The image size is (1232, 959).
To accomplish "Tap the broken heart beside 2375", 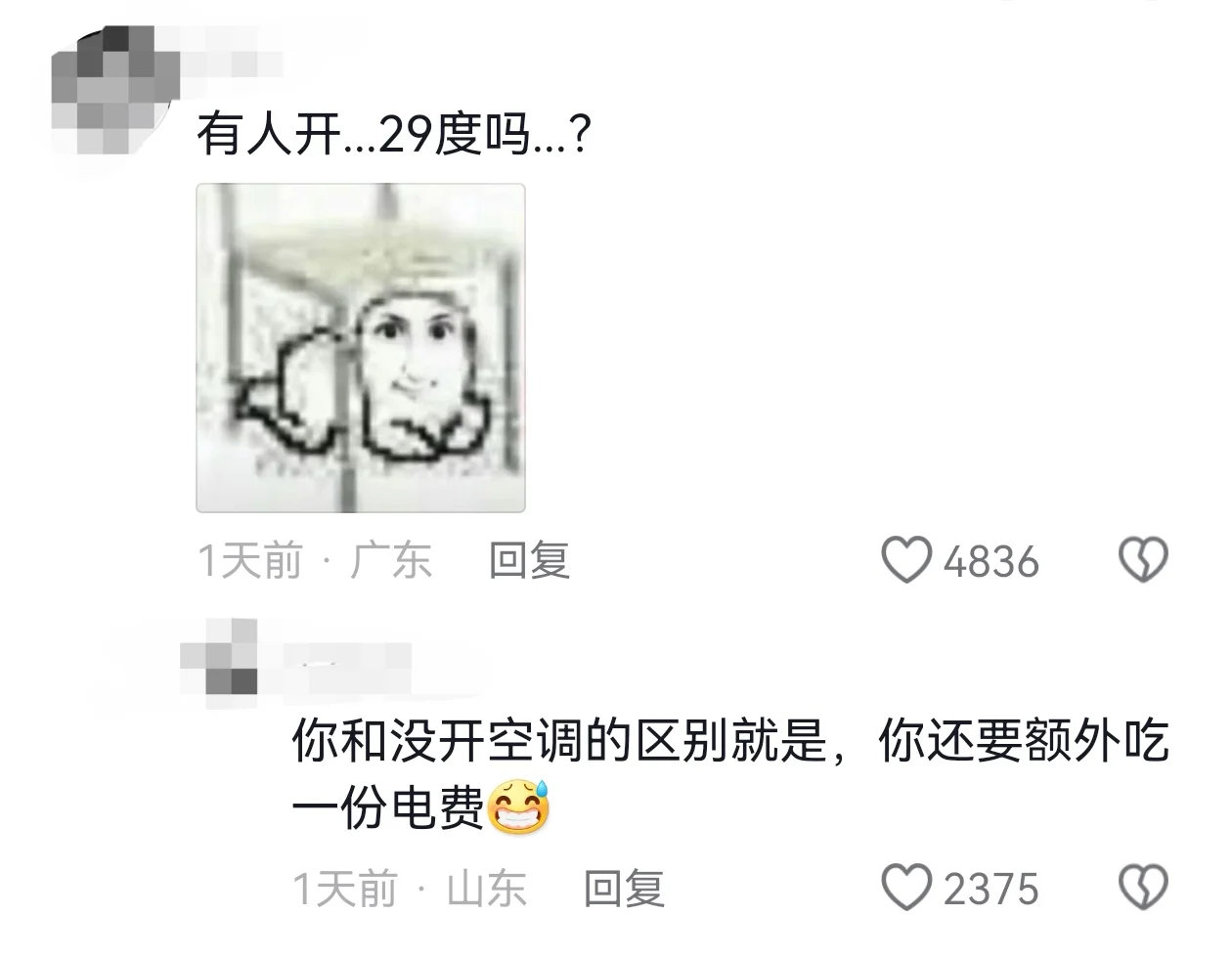I will [x=1143, y=889].
